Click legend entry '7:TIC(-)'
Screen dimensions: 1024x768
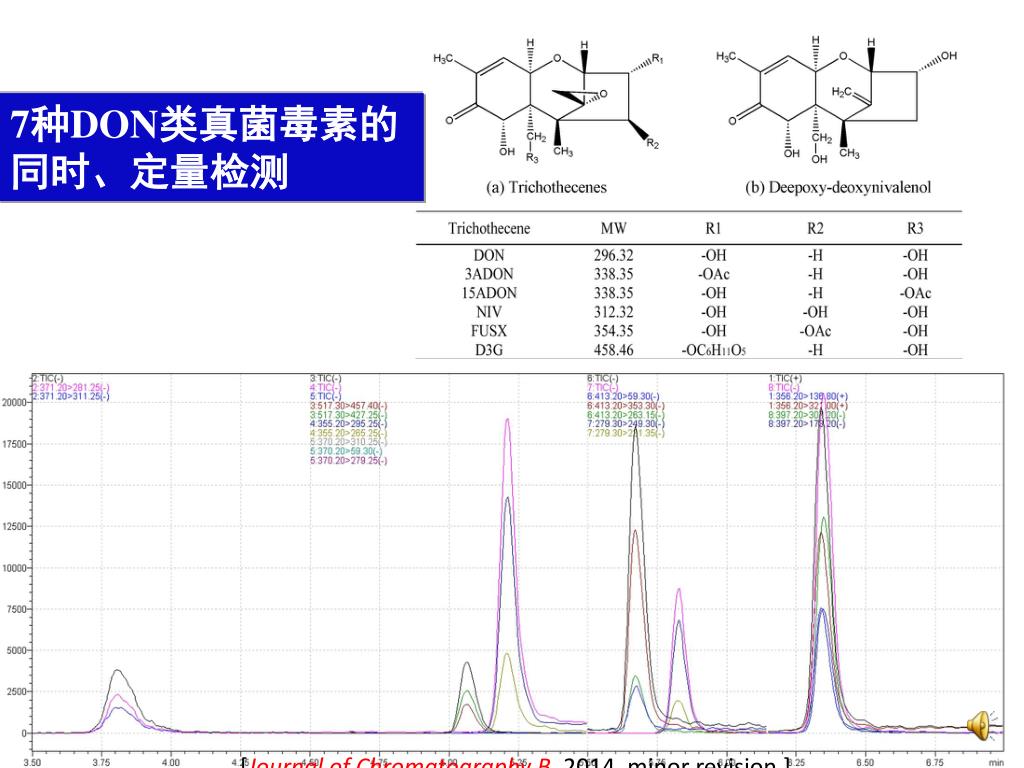coord(603,387)
